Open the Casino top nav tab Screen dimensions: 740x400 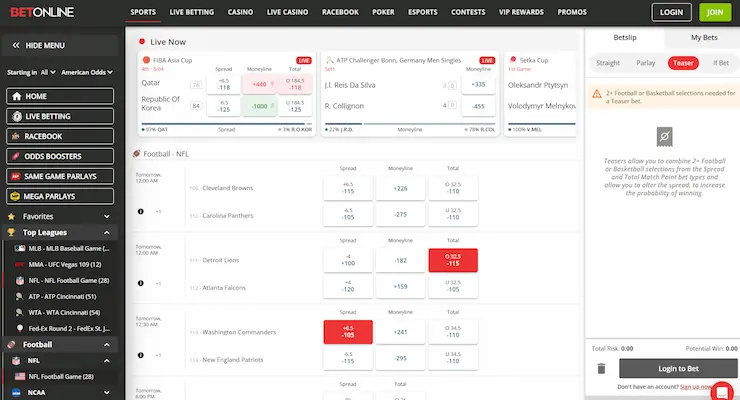point(240,12)
